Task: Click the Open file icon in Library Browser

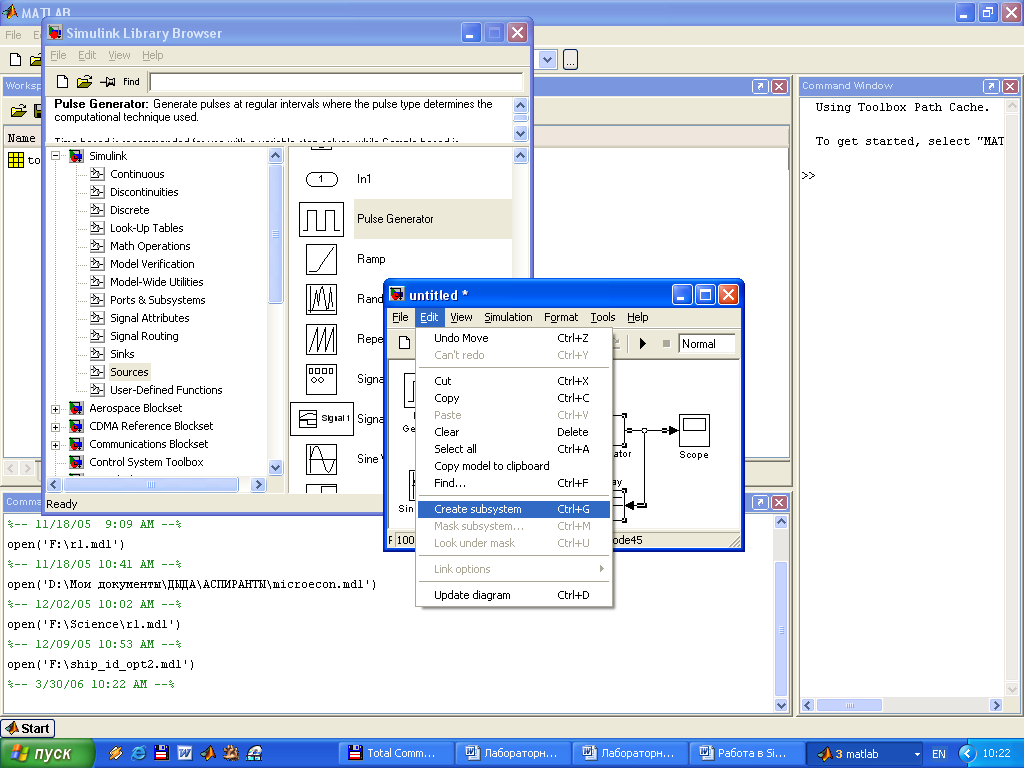Action: (x=84, y=82)
